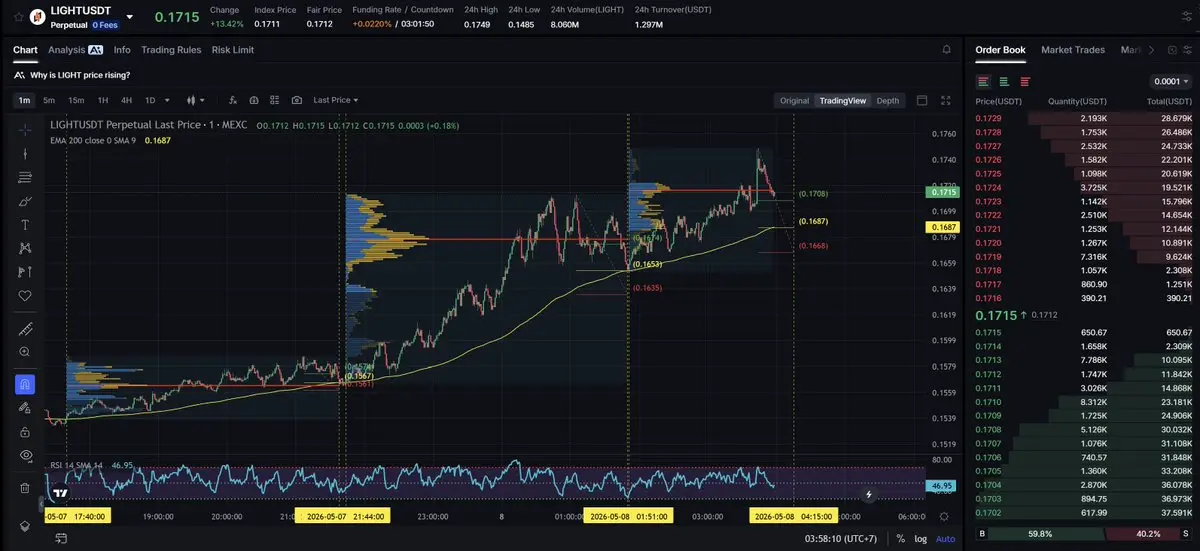Click 'Why is LIGHT price rising?' link
This screenshot has height=551, width=1200.
80,75
